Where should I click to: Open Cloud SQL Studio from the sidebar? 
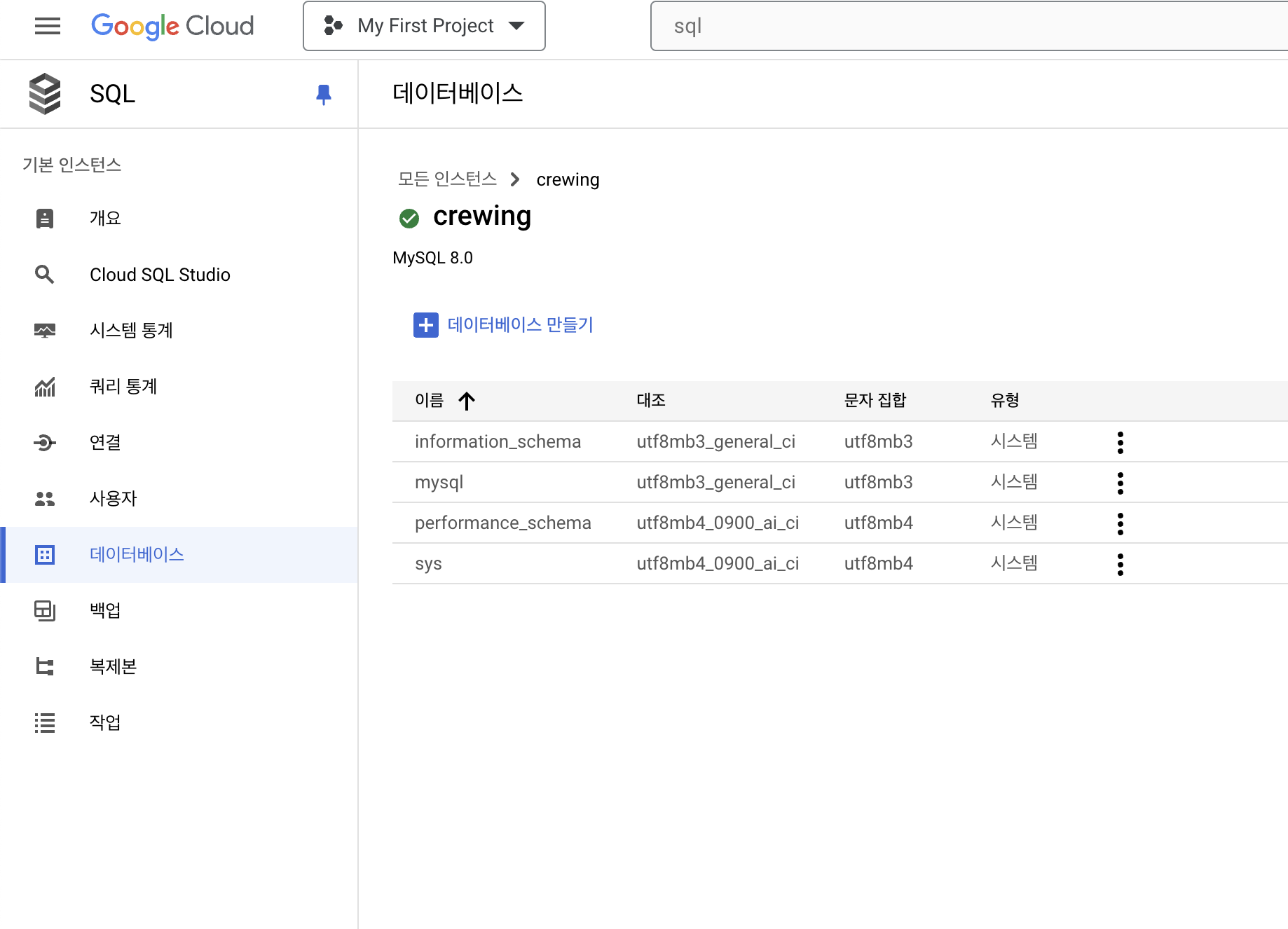click(x=179, y=275)
